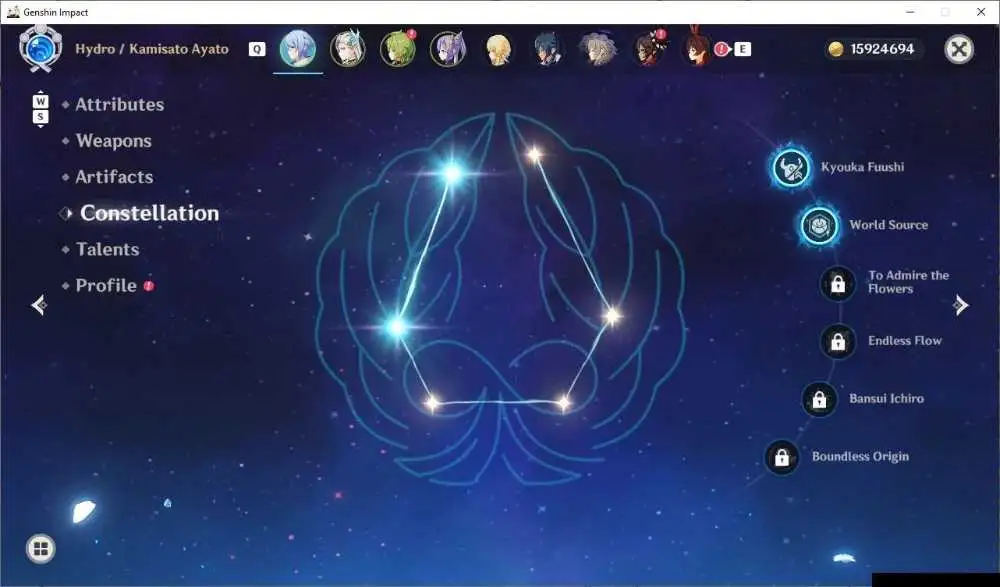Click the locked Boundless Origin node
The image size is (1000, 587).
781,457
